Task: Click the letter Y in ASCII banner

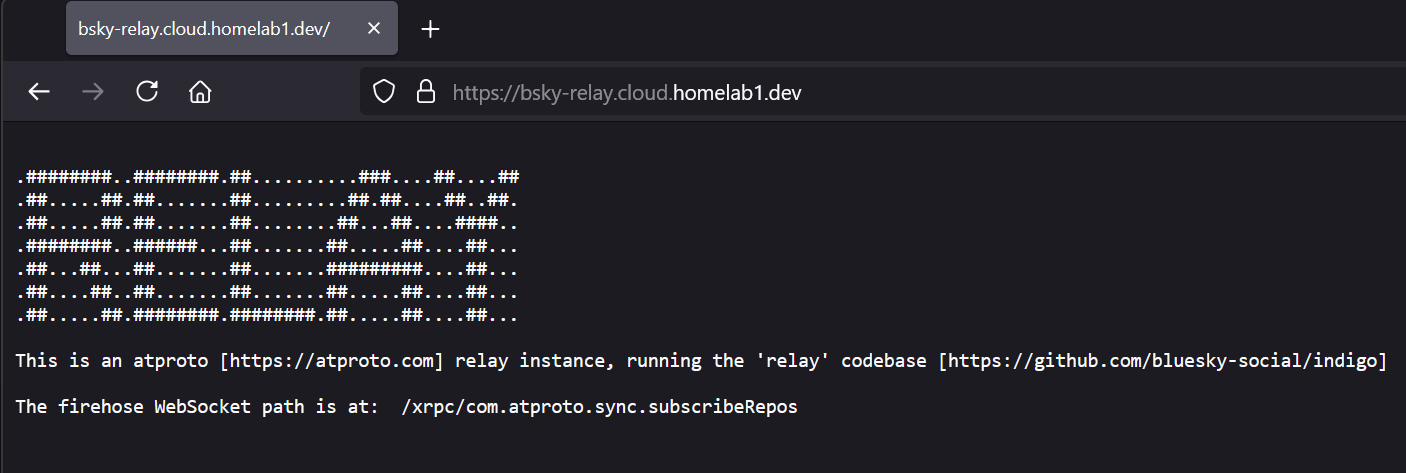Action: (x=476, y=246)
